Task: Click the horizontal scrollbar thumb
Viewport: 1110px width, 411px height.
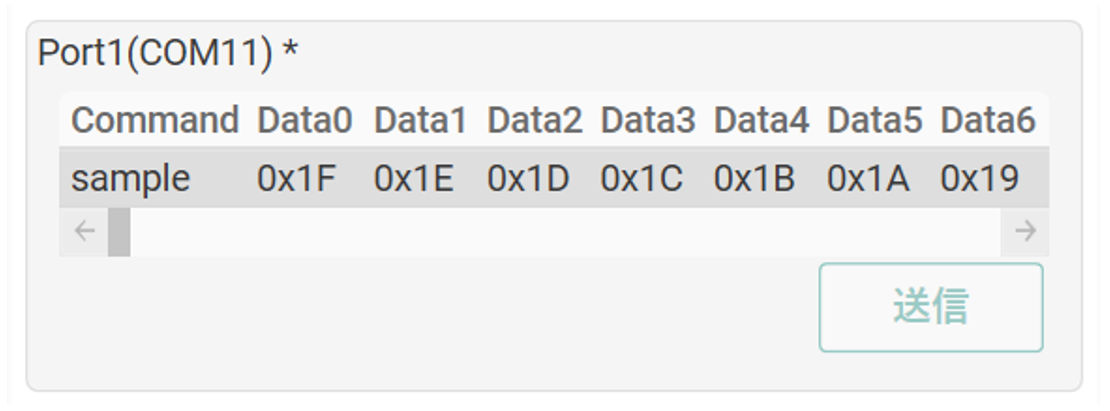Action: (119, 232)
